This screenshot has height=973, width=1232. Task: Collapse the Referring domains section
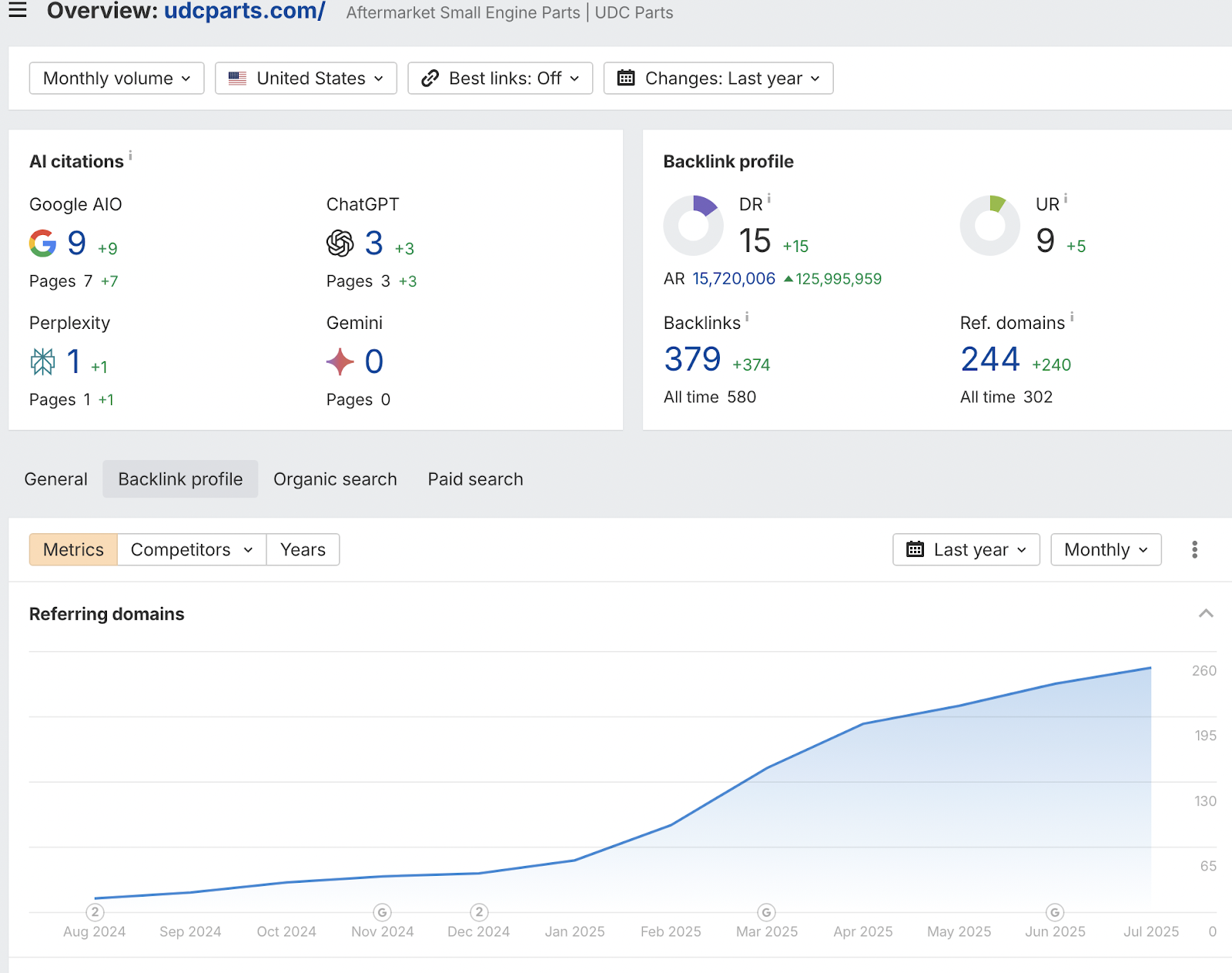pos(1206,614)
